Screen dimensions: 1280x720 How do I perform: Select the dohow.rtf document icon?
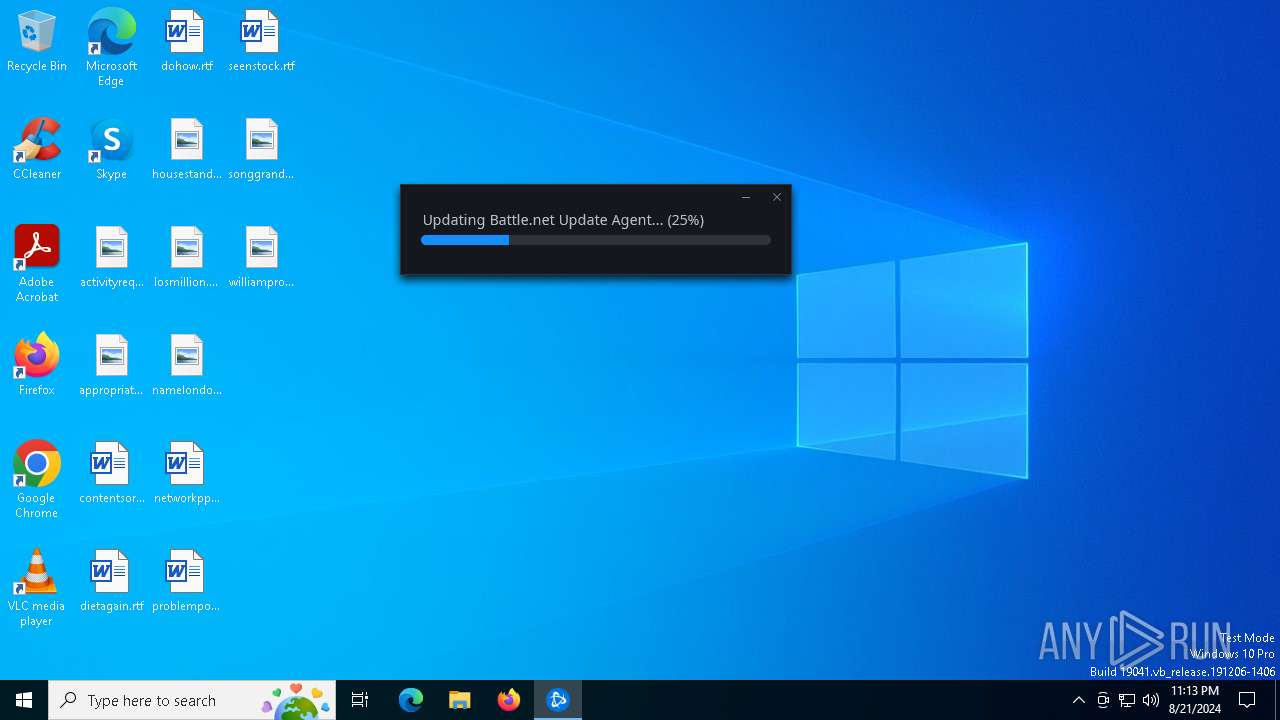[186, 42]
